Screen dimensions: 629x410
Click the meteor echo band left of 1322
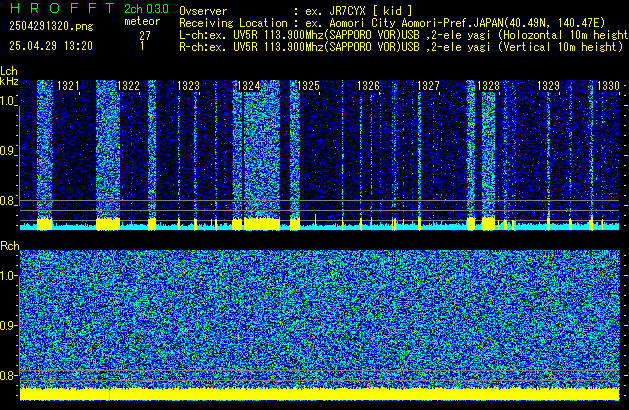[108, 154]
